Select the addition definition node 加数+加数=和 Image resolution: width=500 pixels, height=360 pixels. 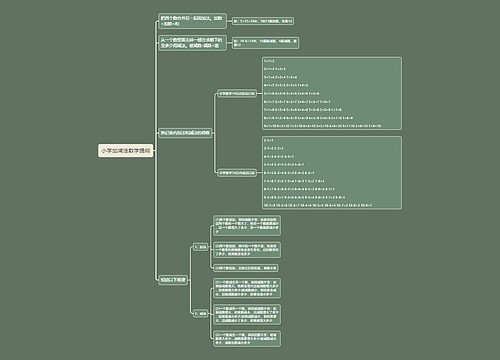pyautogui.click(x=192, y=21)
